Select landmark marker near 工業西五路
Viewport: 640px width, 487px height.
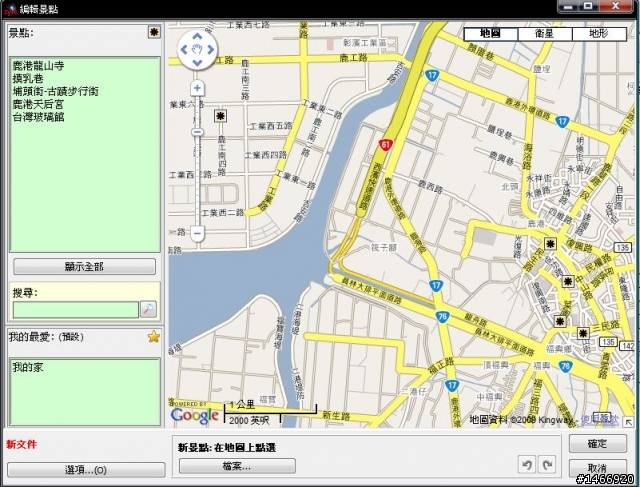coord(220,116)
